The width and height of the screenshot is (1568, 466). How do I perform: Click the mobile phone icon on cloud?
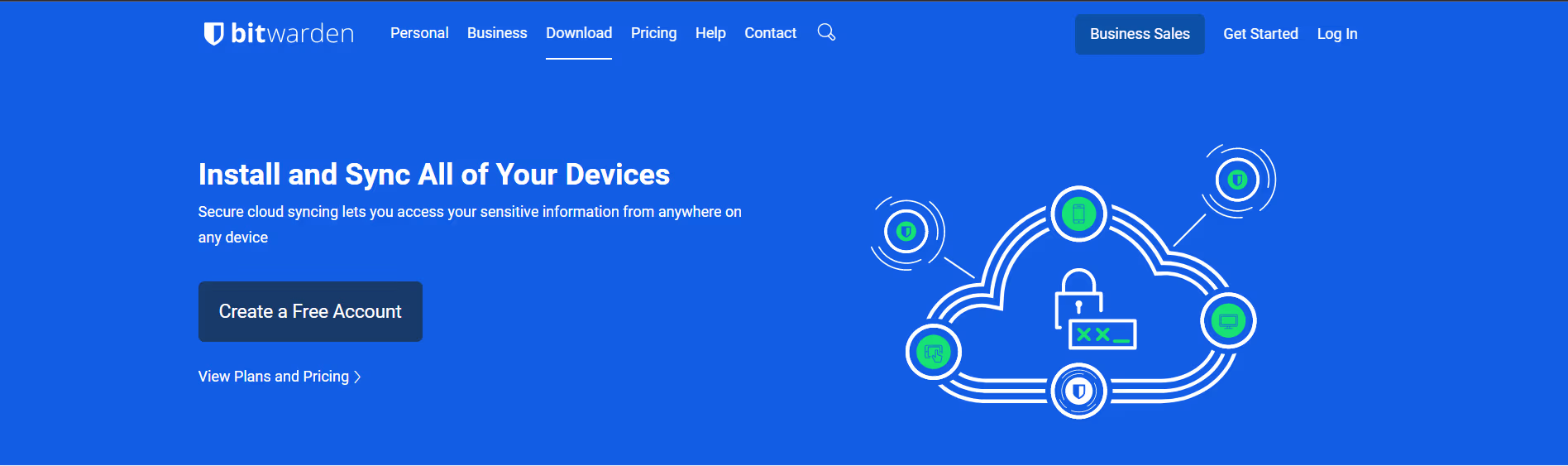[x=1078, y=214]
